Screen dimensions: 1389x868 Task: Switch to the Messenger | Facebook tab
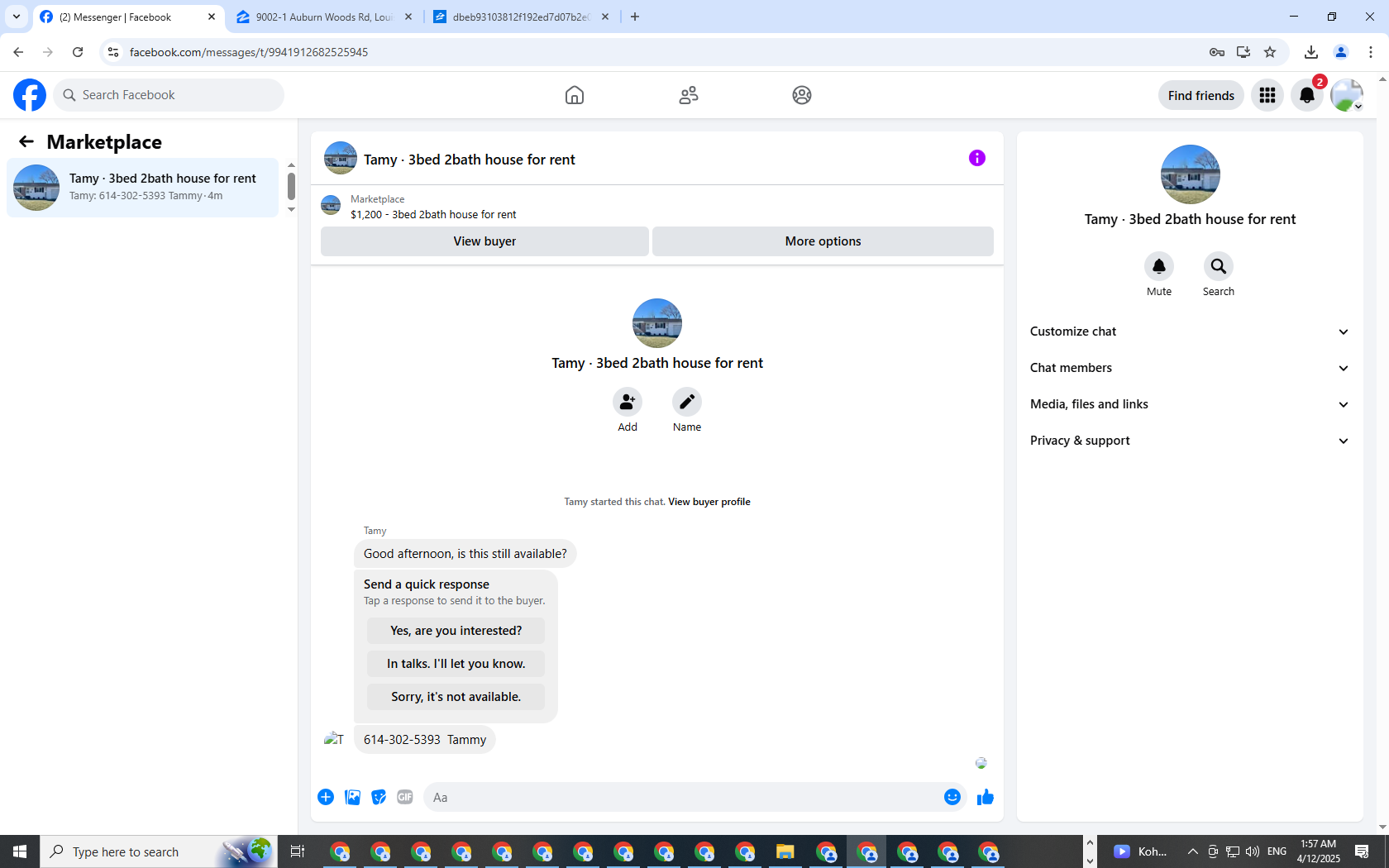(x=129, y=17)
